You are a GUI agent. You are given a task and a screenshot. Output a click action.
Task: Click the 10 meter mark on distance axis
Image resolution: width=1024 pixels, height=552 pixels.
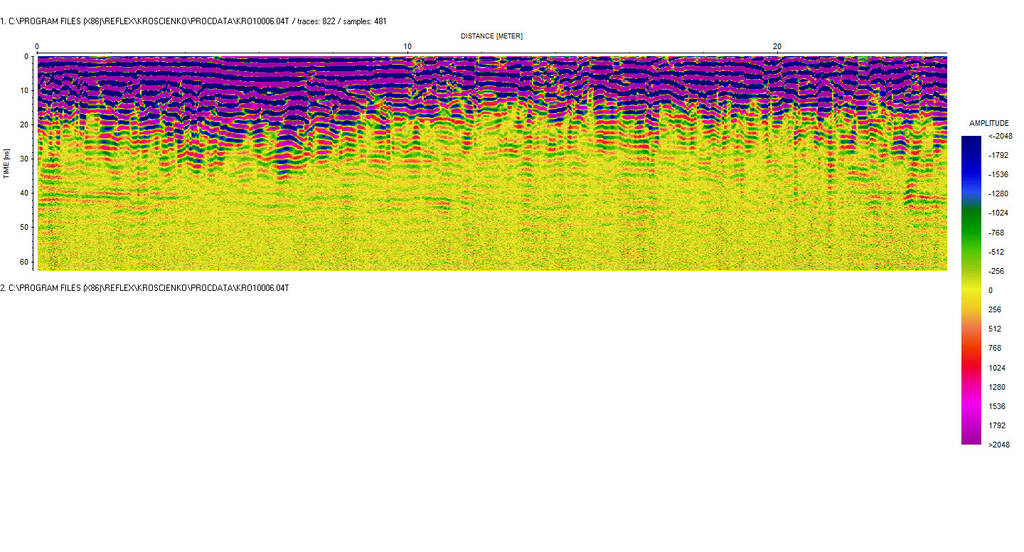click(407, 46)
